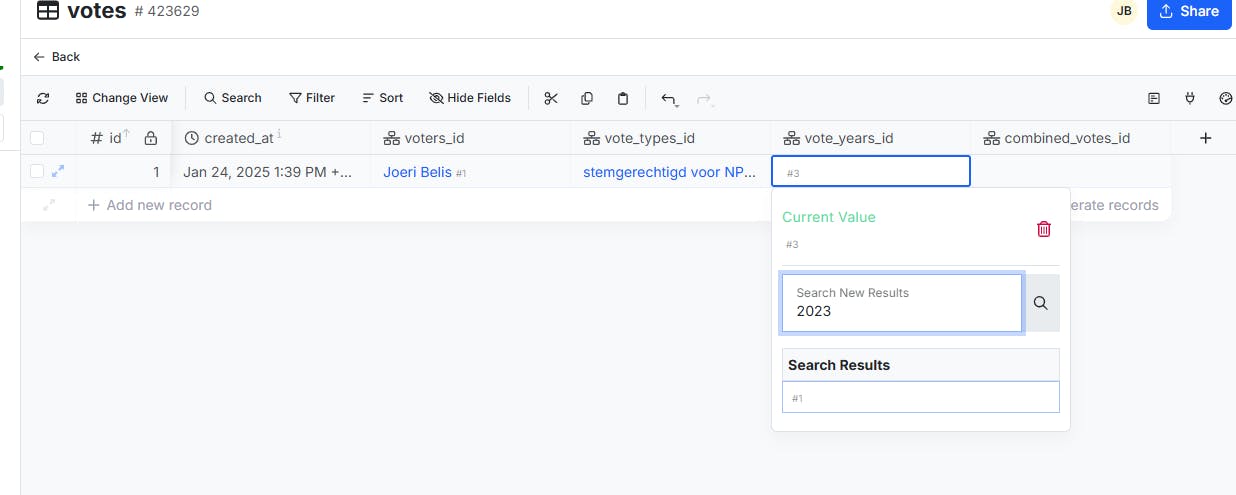Select the #1 search result row
The image size is (1236, 495).
point(920,397)
